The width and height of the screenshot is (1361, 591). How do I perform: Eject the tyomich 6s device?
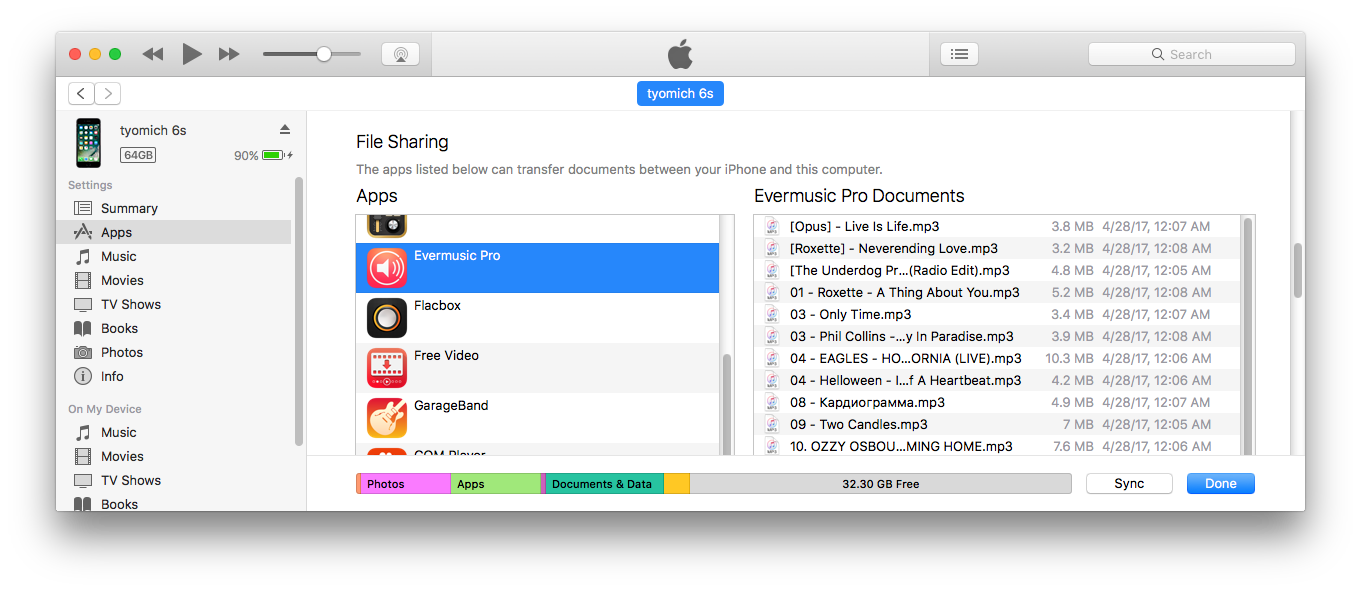click(285, 129)
